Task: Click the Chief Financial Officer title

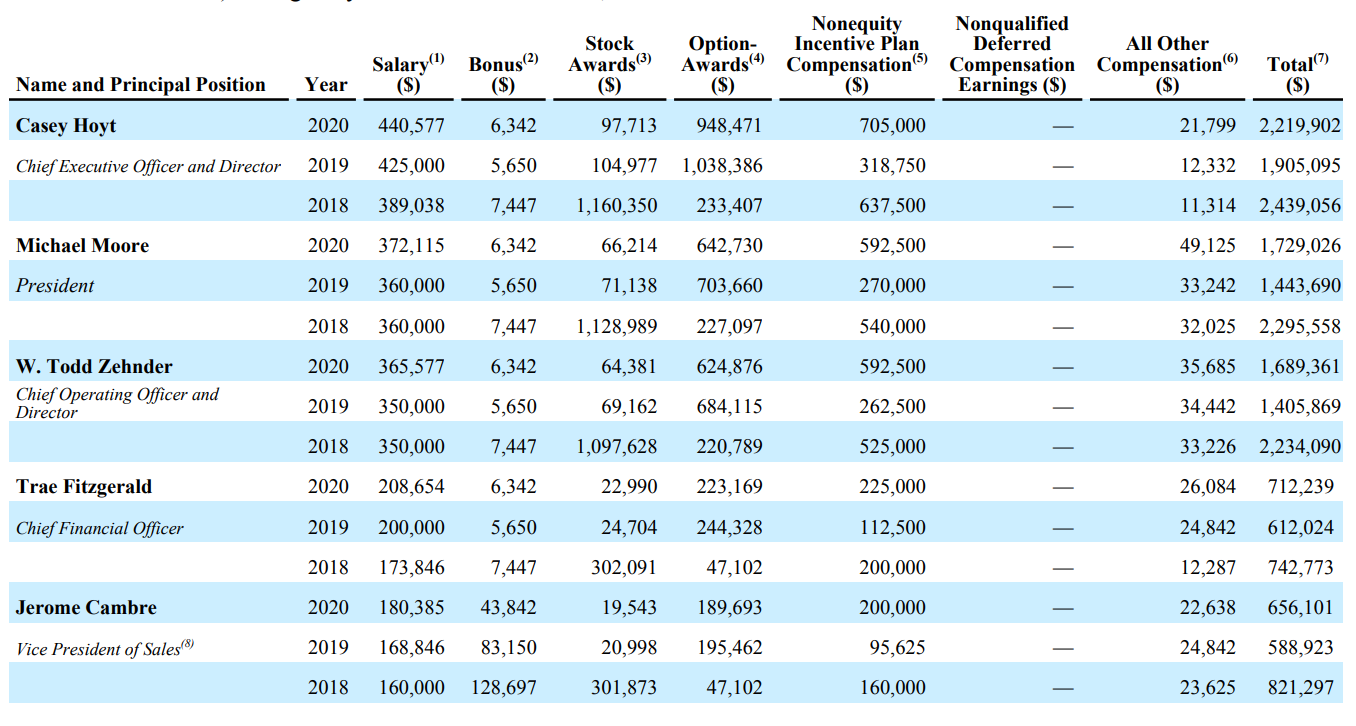Action: pyautogui.click(x=100, y=528)
